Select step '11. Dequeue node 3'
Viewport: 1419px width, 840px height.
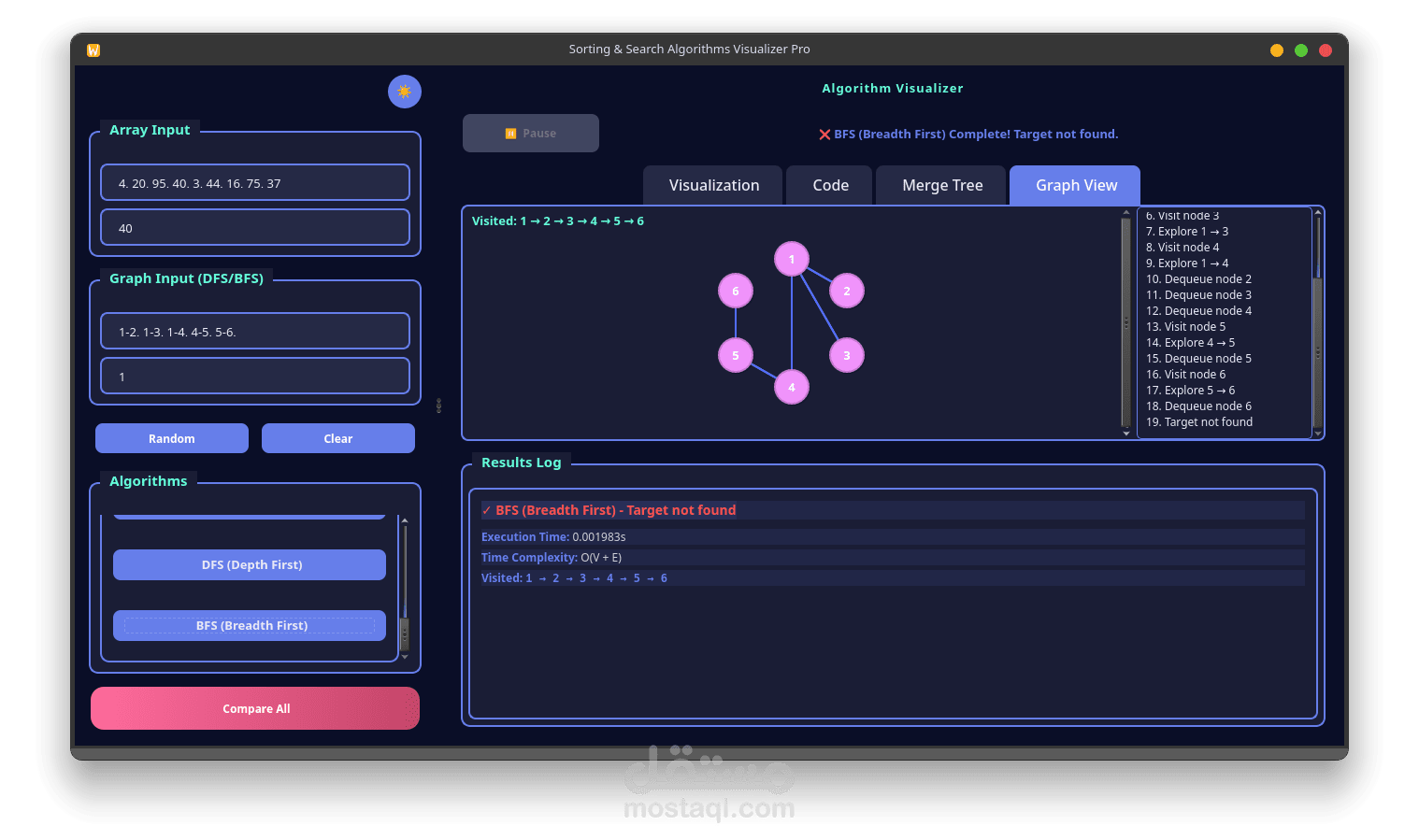[1198, 295]
